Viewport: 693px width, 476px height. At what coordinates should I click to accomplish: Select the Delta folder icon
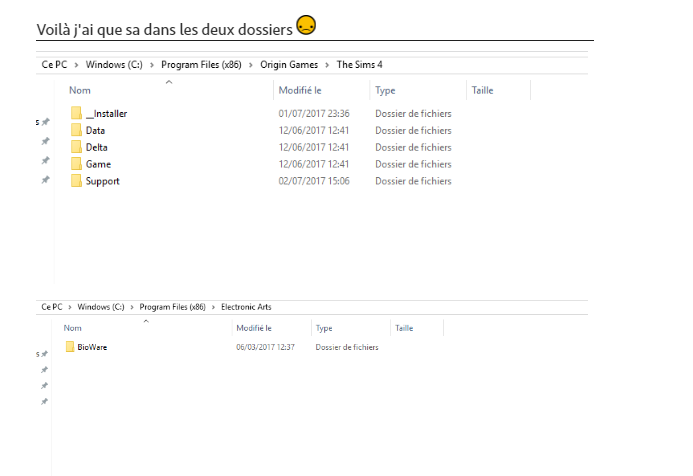tap(76, 147)
